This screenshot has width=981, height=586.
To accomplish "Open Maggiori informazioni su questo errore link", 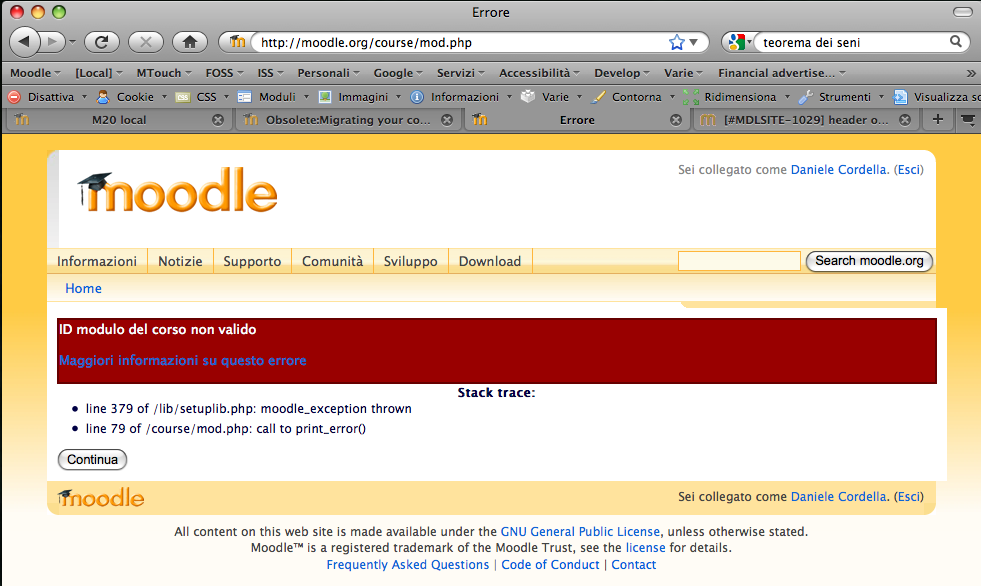I will (x=183, y=360).
